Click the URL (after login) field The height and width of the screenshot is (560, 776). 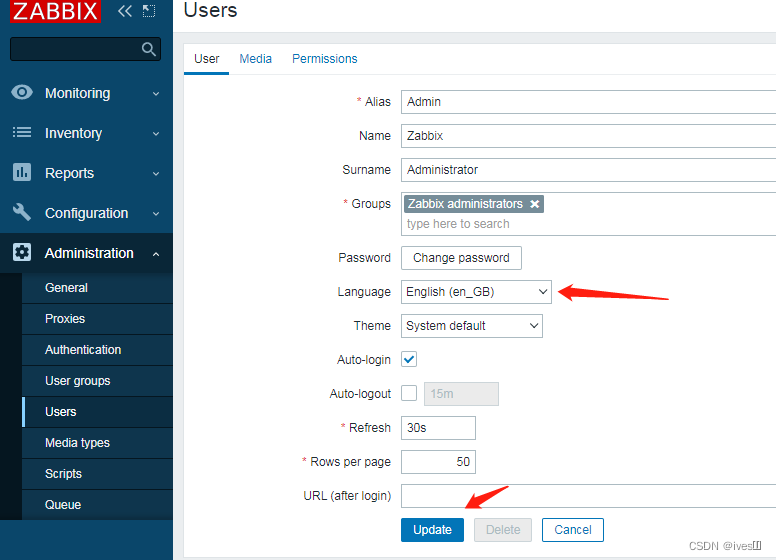click(588, 496)
